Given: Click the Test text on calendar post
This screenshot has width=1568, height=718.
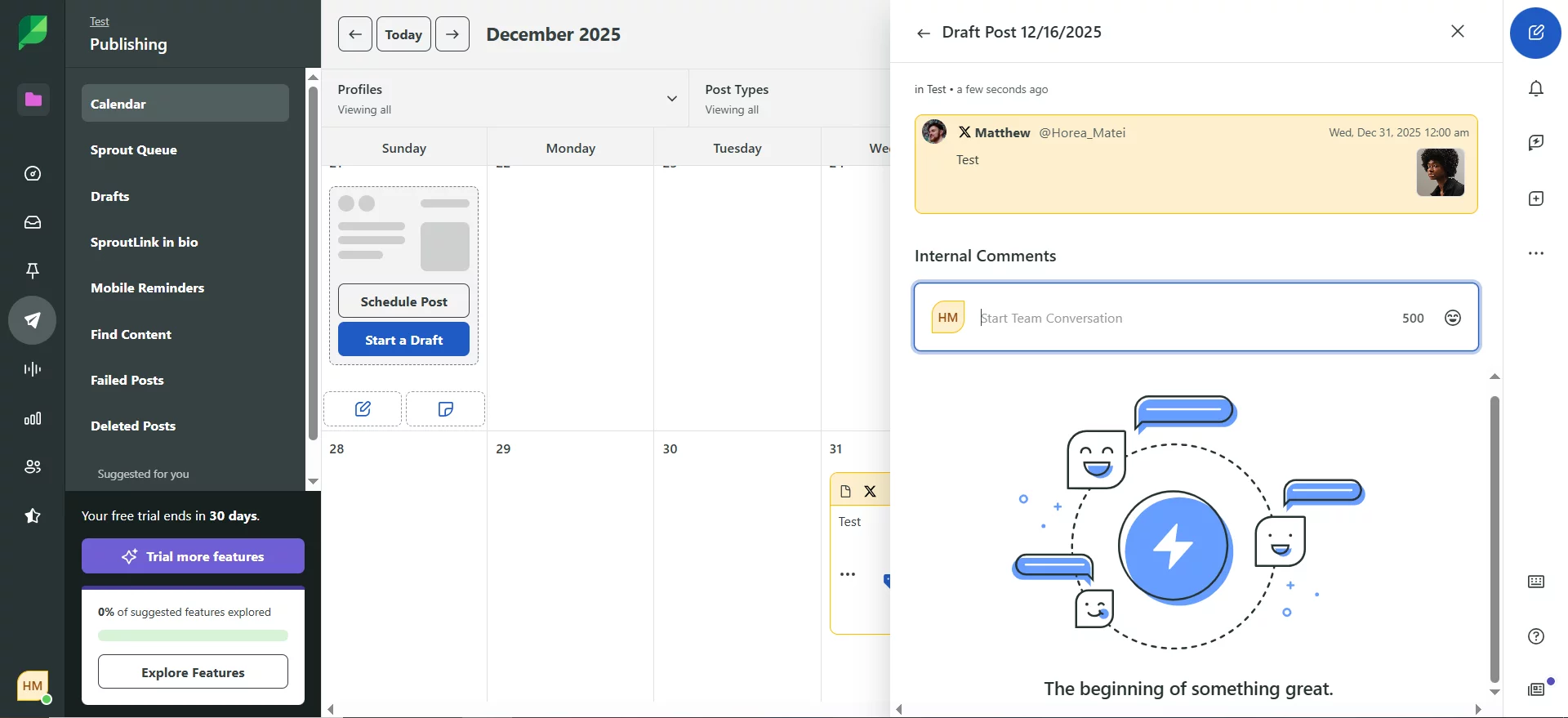Looking at the screenshot, I should click(849, 521).
